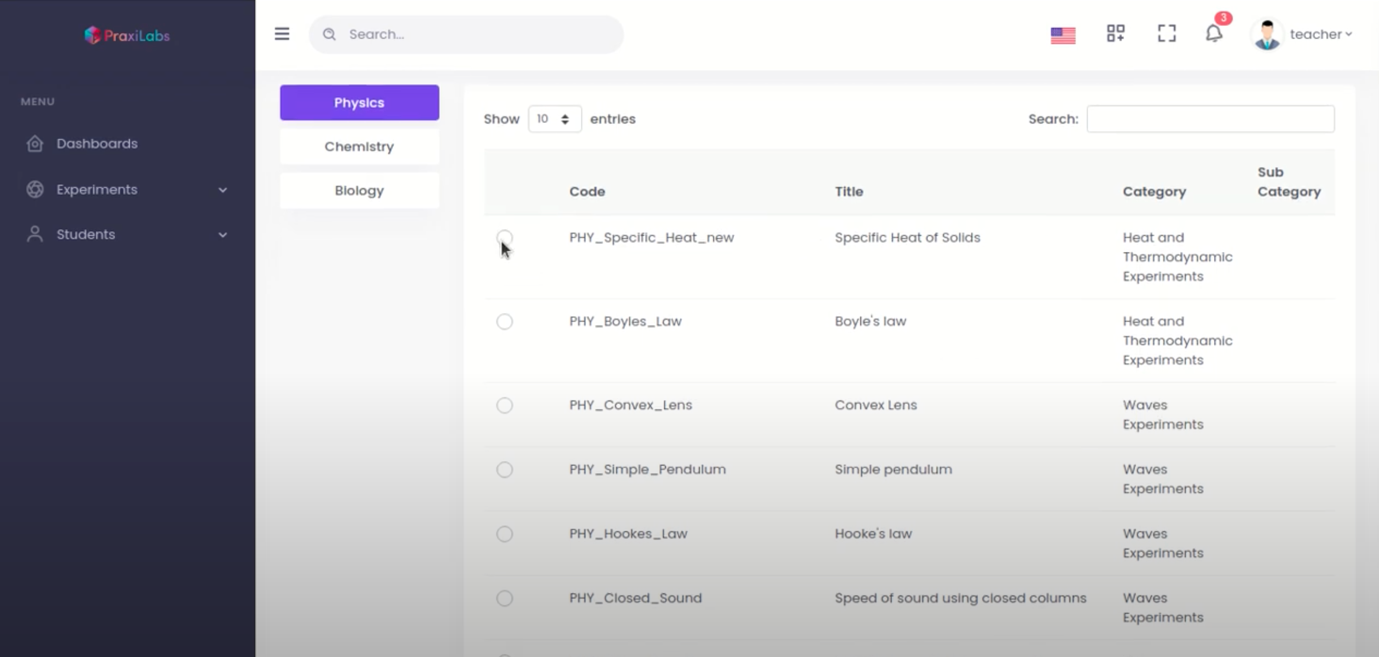The height and width of the screenshot is (657, 1379).
Task: Click the PHY_Hookes_Law code cell
Action: [x=628, y=534]
